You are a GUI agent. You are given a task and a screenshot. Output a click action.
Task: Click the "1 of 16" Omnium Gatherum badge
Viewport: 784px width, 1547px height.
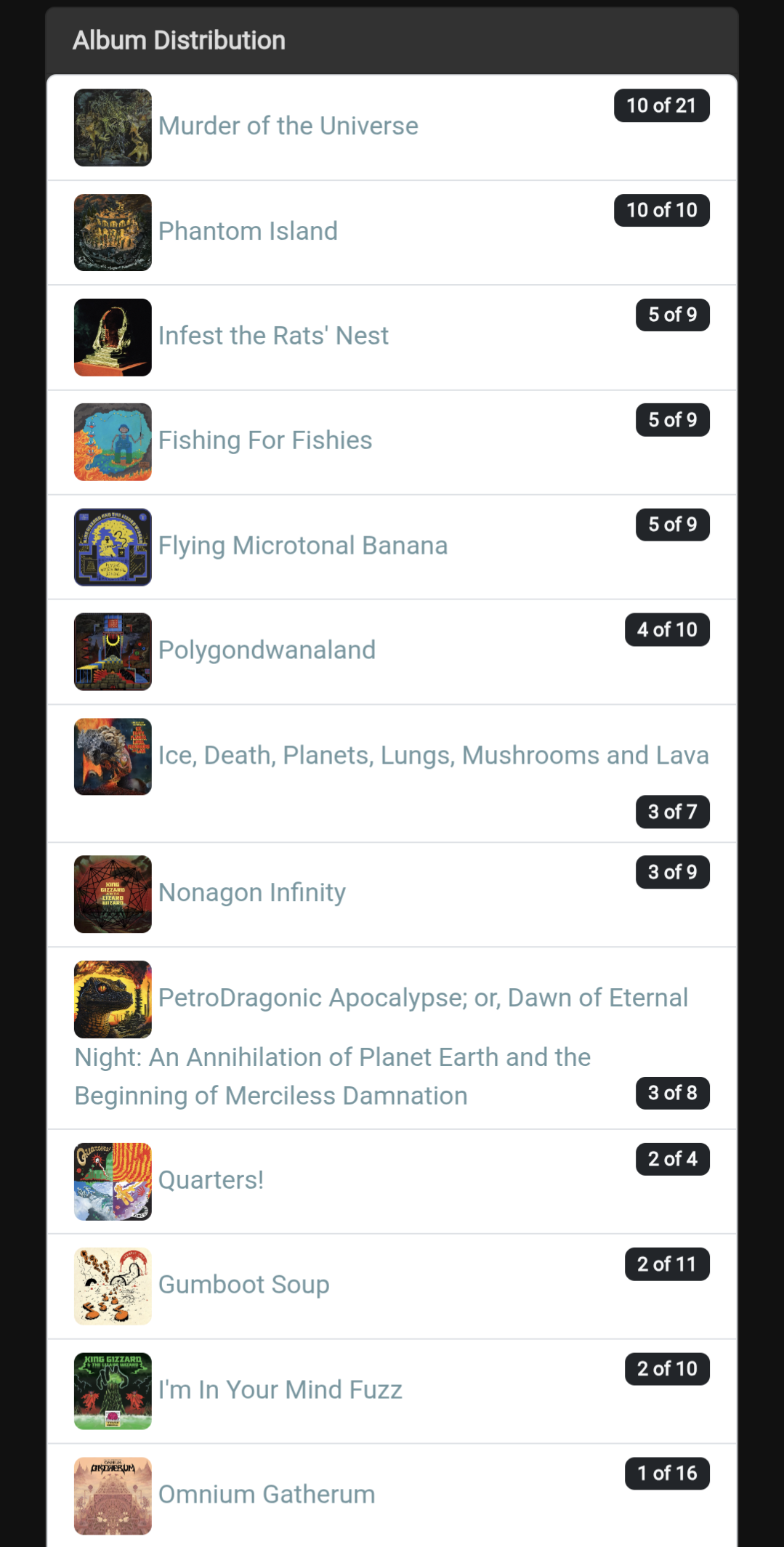[x=667, y=1474]
